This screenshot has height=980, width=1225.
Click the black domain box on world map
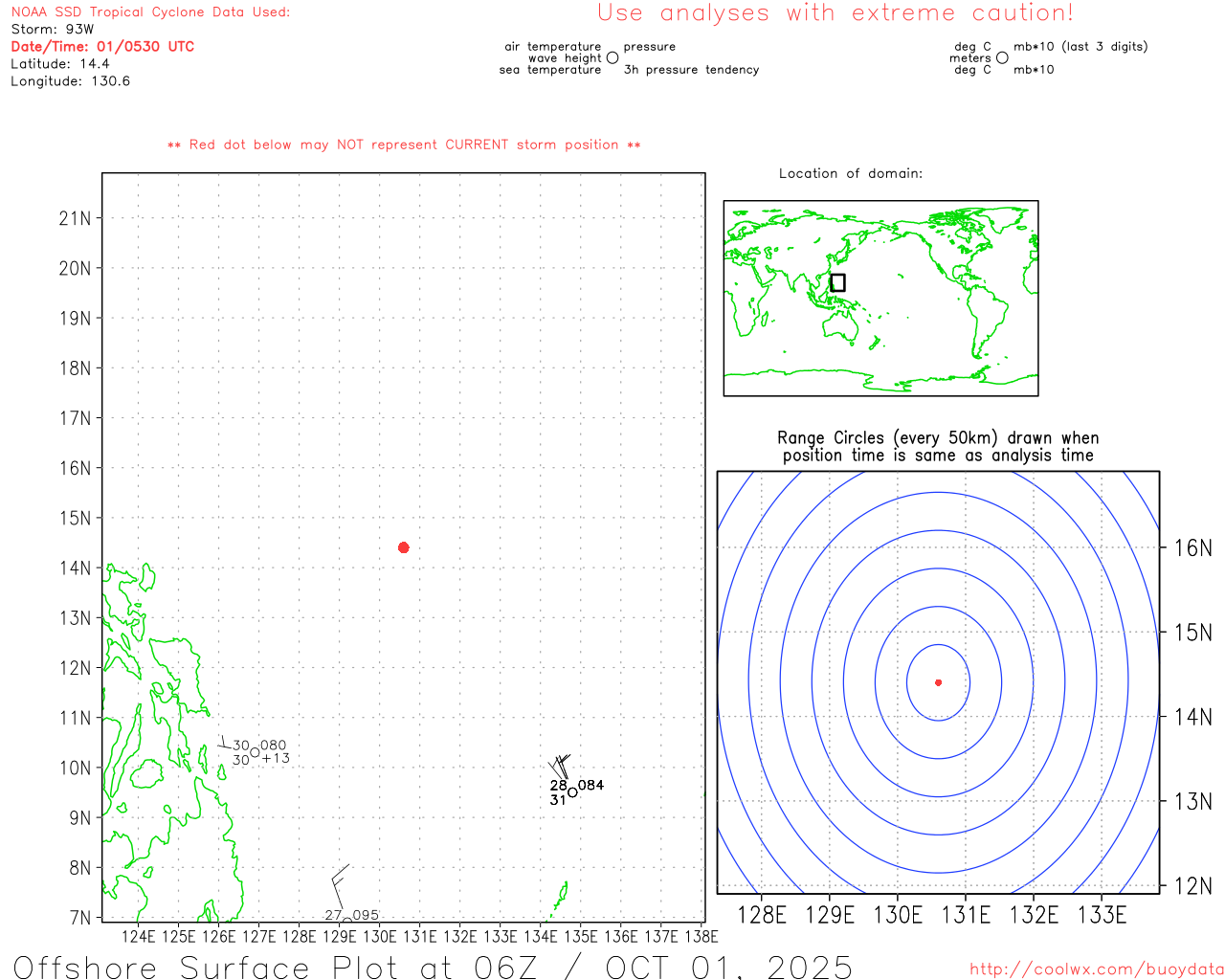(x=837, y=282)
